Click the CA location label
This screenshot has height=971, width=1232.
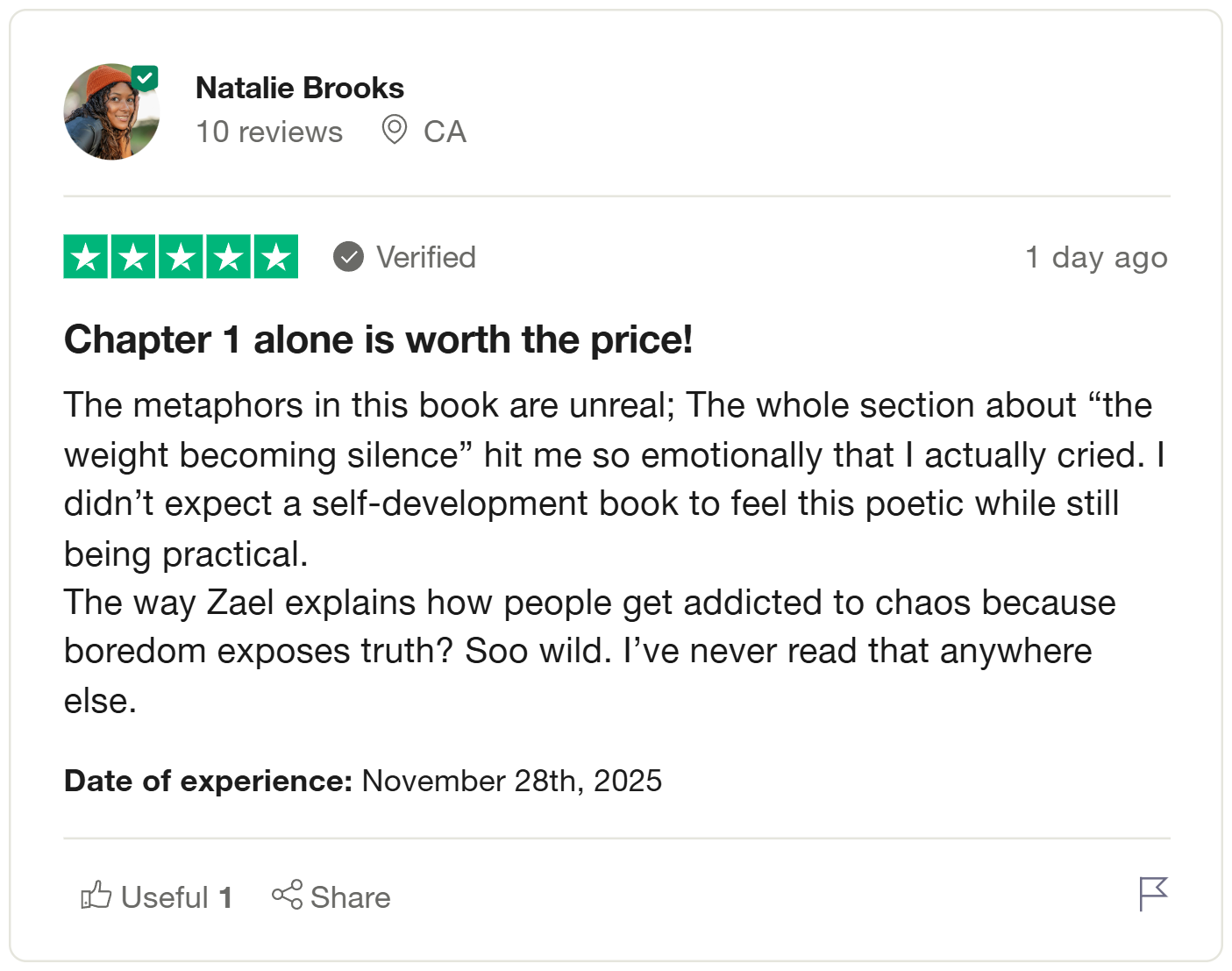(x=445, y=132)
